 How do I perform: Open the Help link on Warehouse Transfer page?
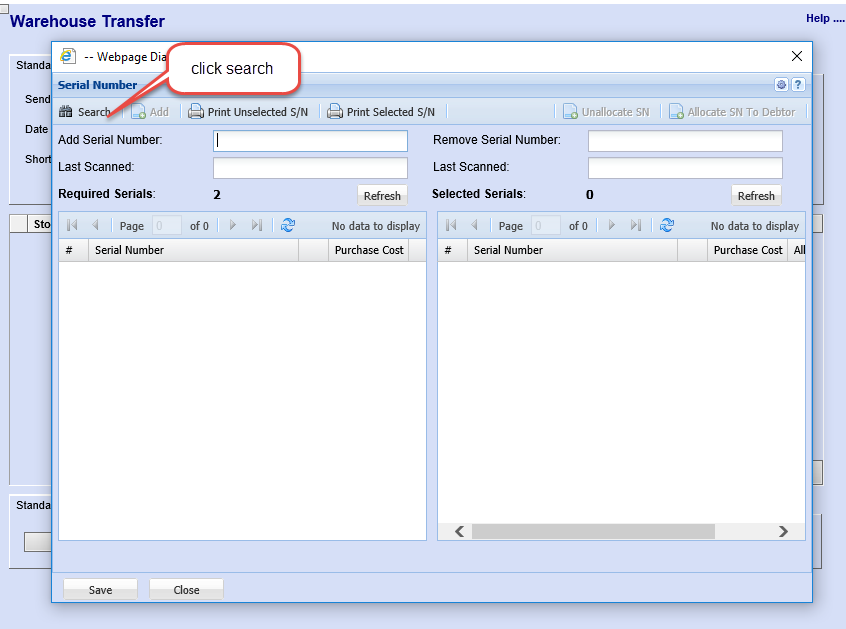(x=824, y=18)
